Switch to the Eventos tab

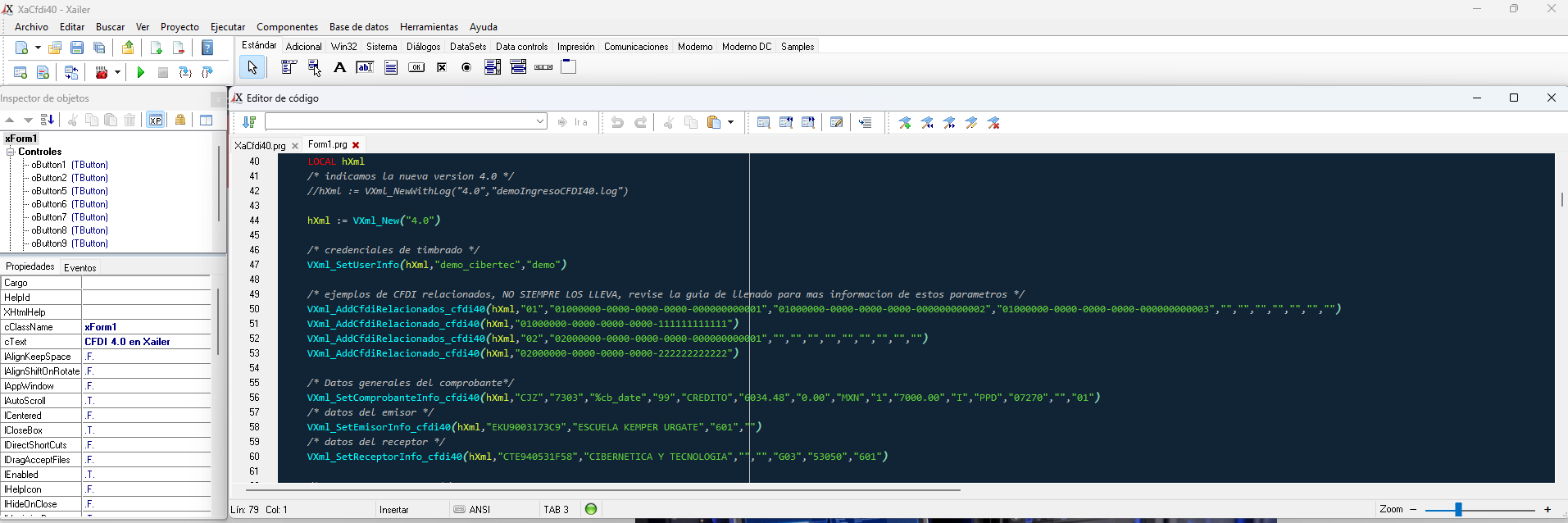pos(80,268)
